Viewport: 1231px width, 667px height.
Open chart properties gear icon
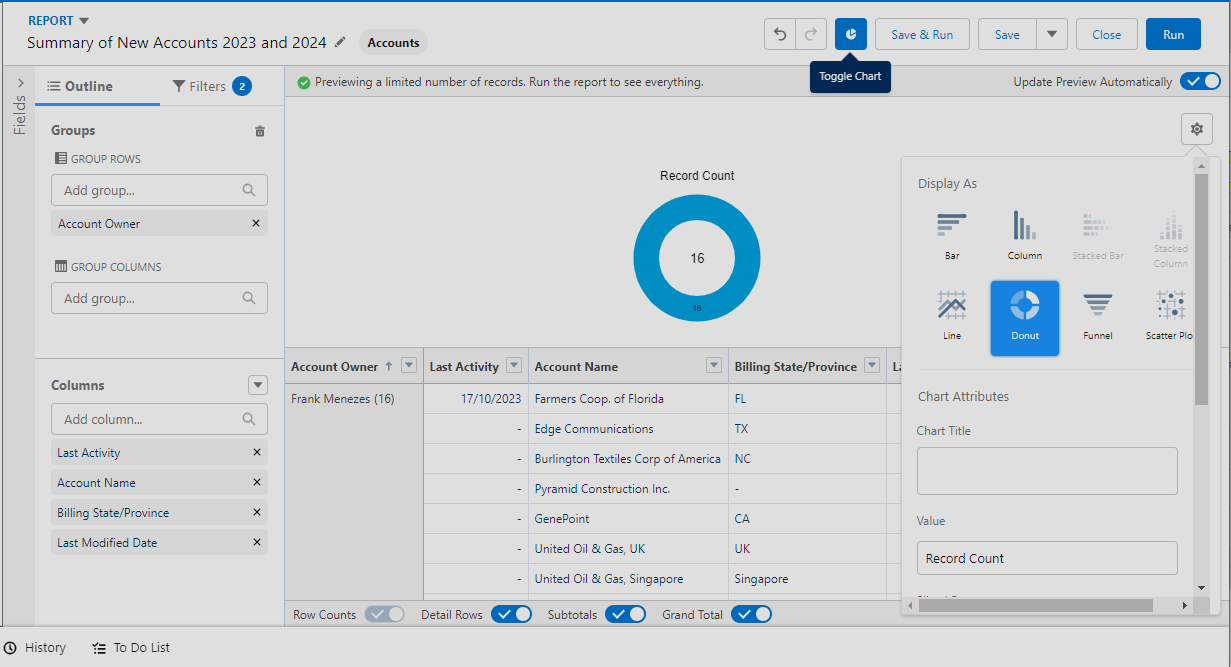[x=1197, y=129]
